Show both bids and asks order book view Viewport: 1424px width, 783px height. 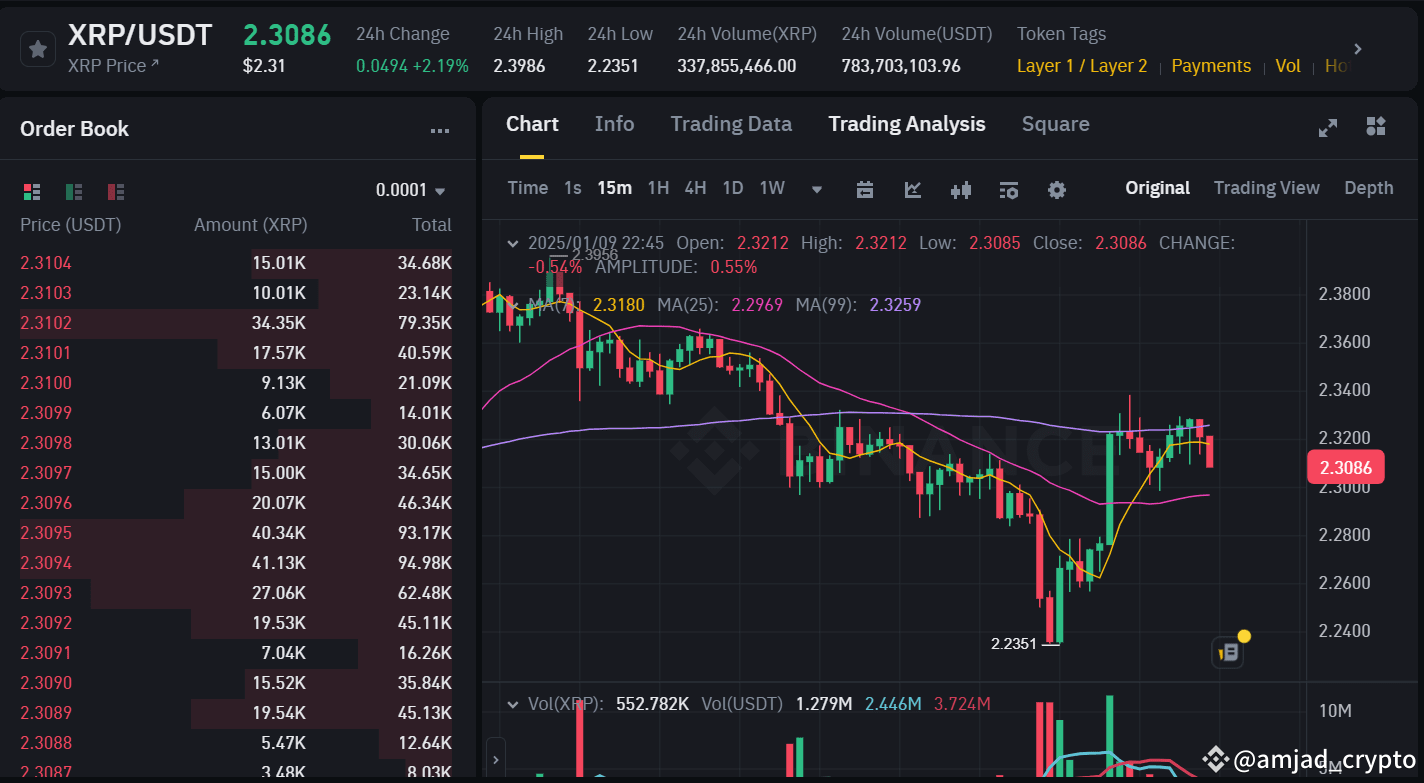click(x=32, y=191)
